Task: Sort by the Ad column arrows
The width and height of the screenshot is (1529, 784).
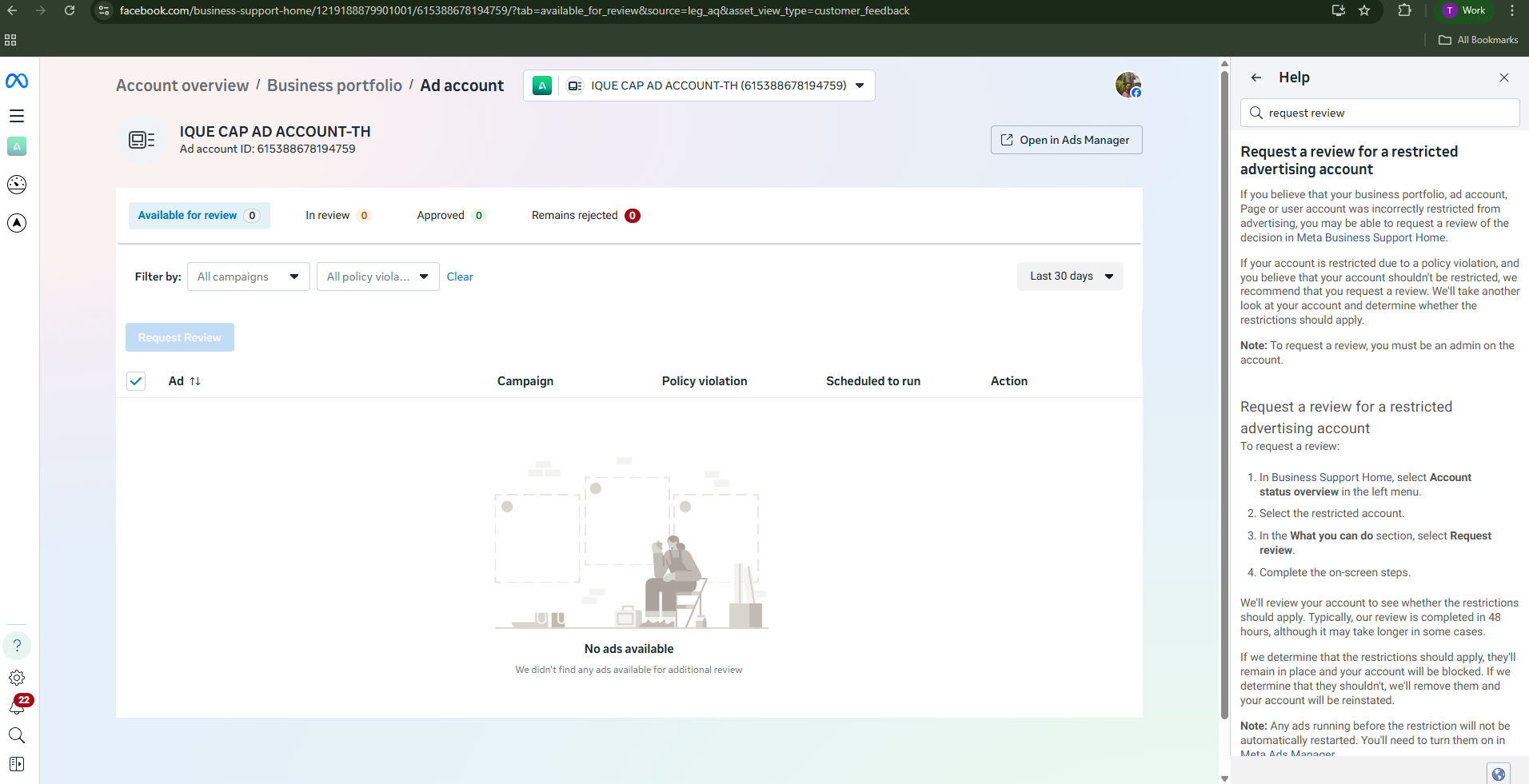Action: [195, 381]
